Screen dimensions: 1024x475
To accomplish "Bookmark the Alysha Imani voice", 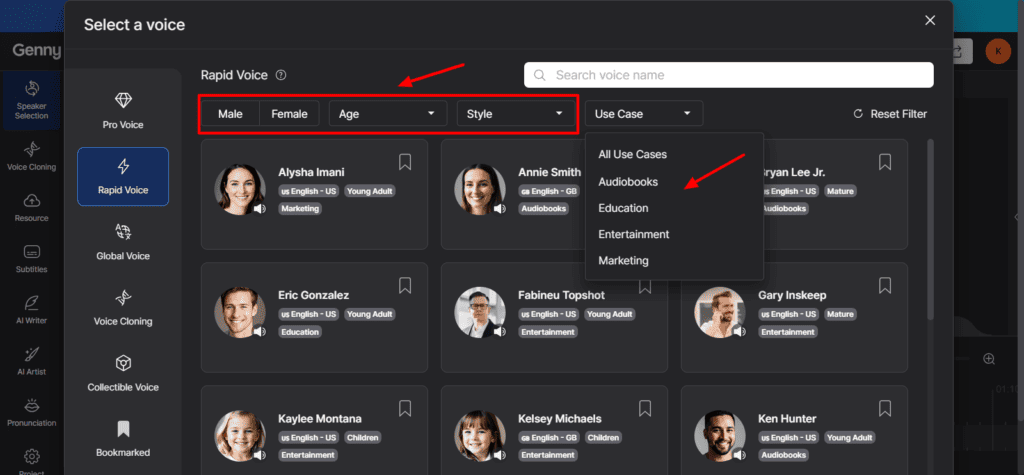I will (405, 161).
